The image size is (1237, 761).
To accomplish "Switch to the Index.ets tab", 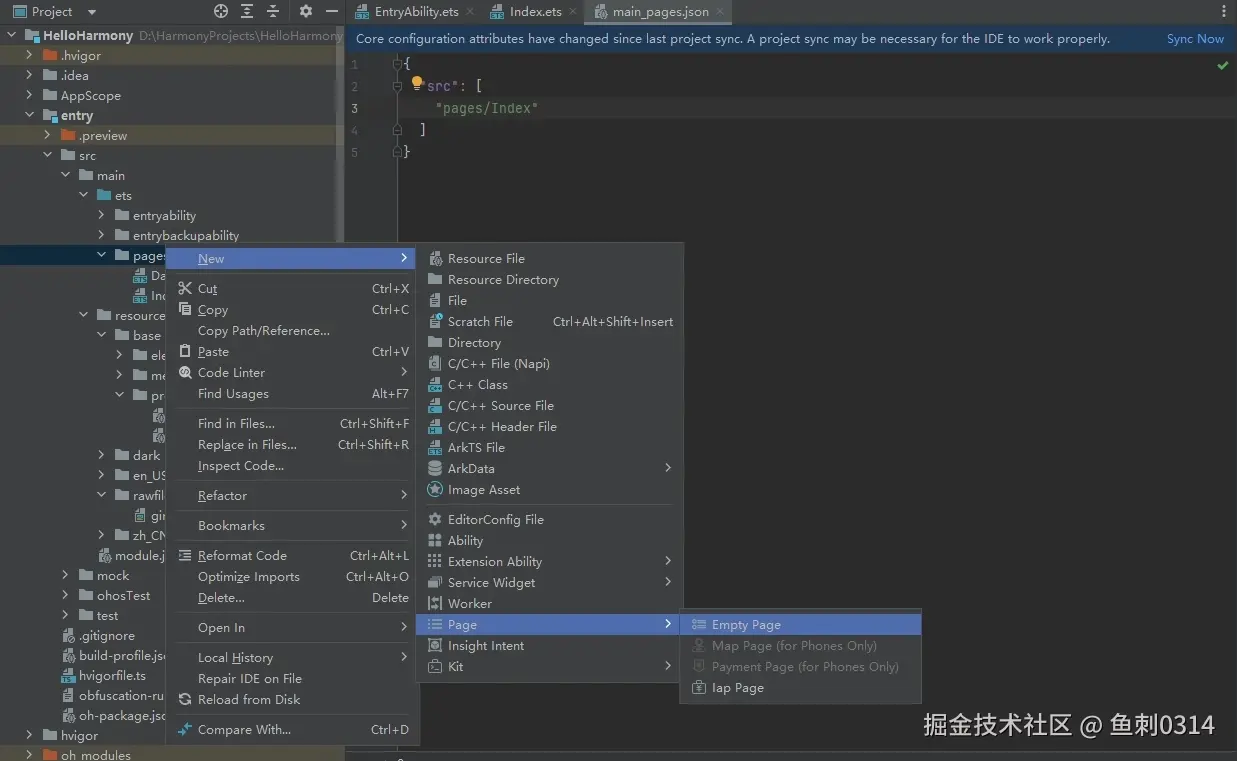I will (x=535, y=12).
